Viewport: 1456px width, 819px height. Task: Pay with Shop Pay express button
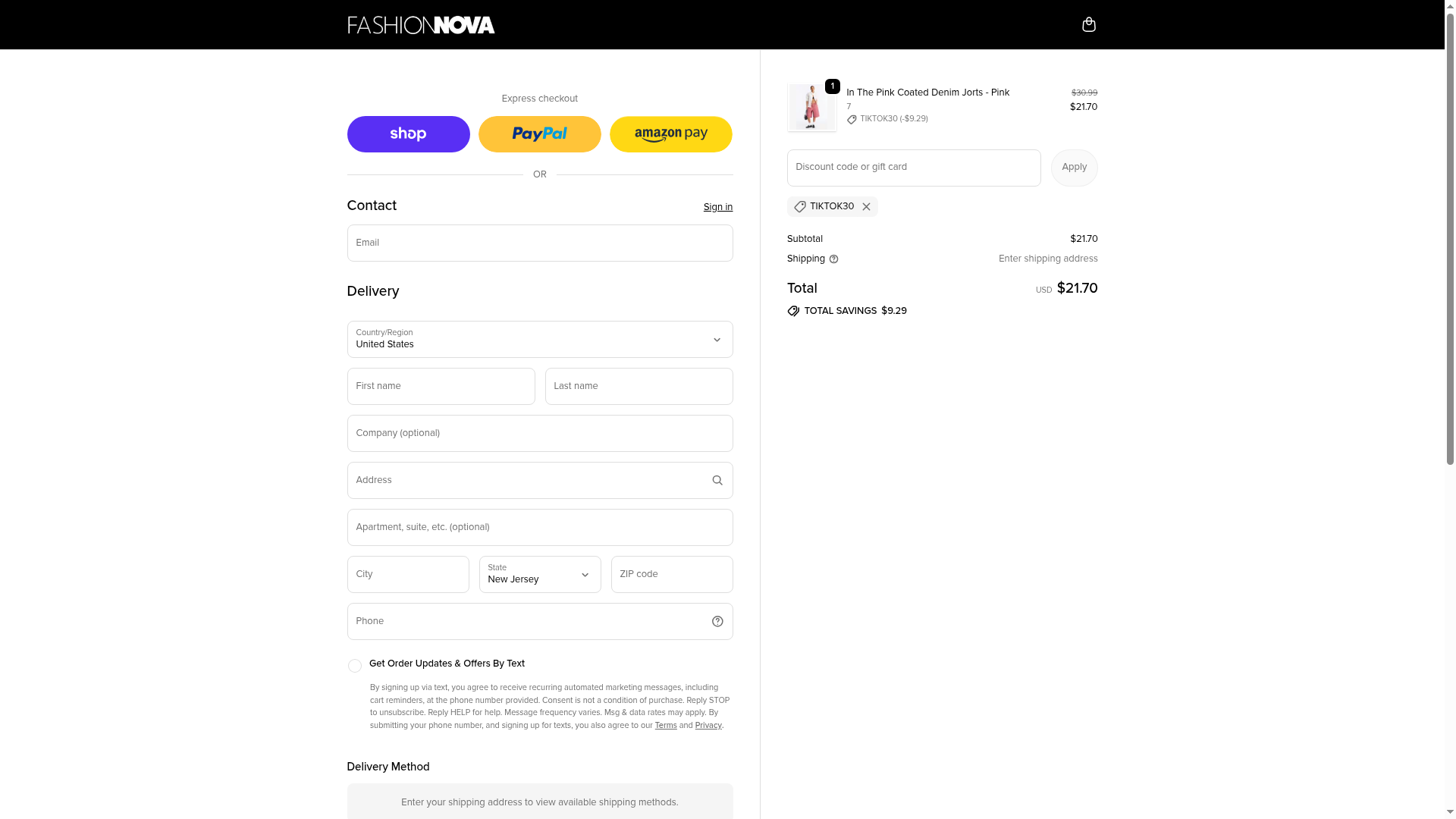[x=408, y=134]
